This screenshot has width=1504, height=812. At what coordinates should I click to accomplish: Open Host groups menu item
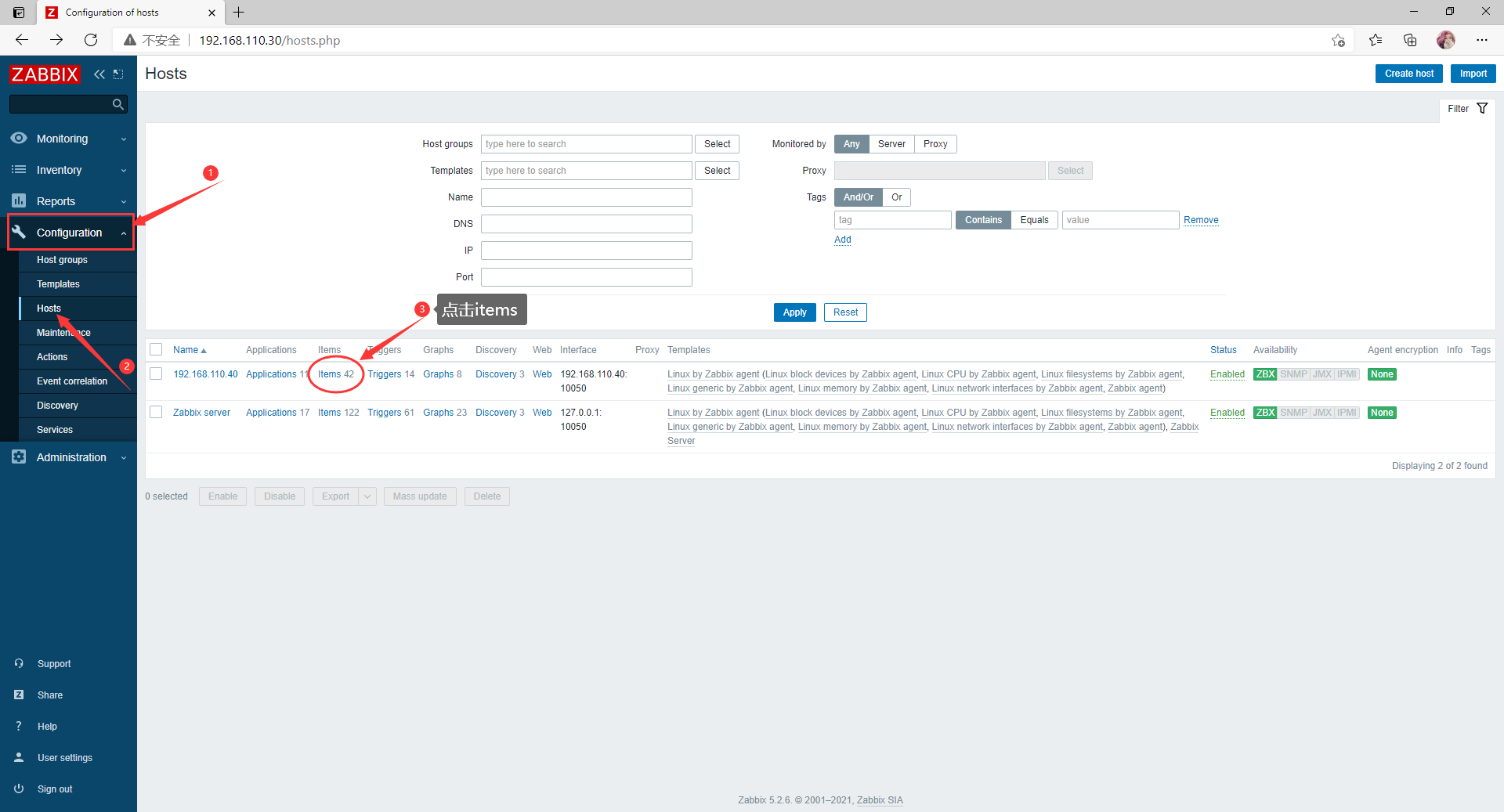[62, 260]
